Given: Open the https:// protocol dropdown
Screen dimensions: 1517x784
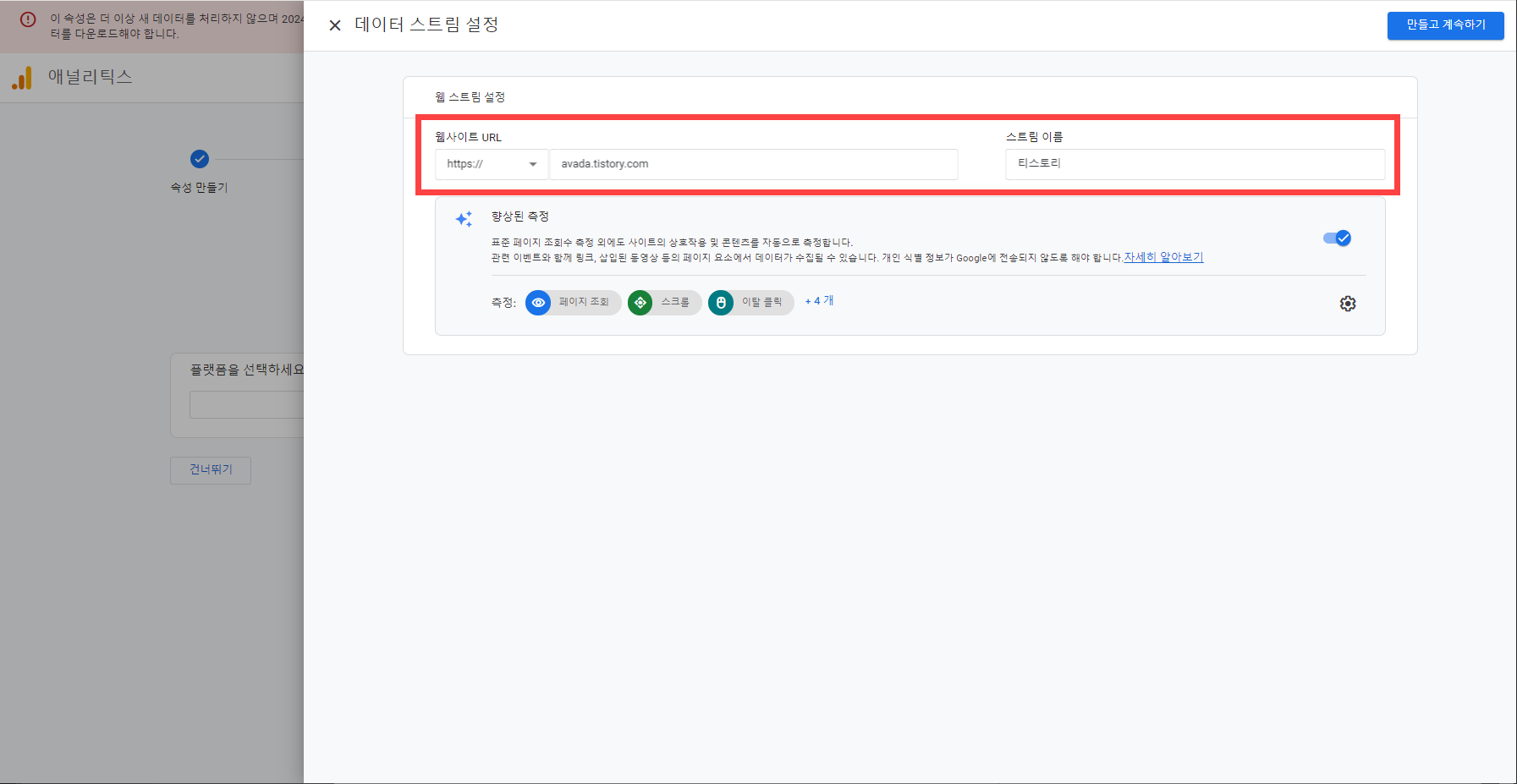Looking at the screenshot, I should tap(492, 164).
